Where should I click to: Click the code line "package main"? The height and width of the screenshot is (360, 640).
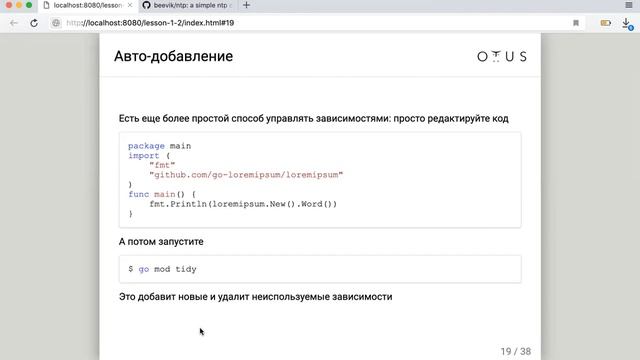[160, 146]
